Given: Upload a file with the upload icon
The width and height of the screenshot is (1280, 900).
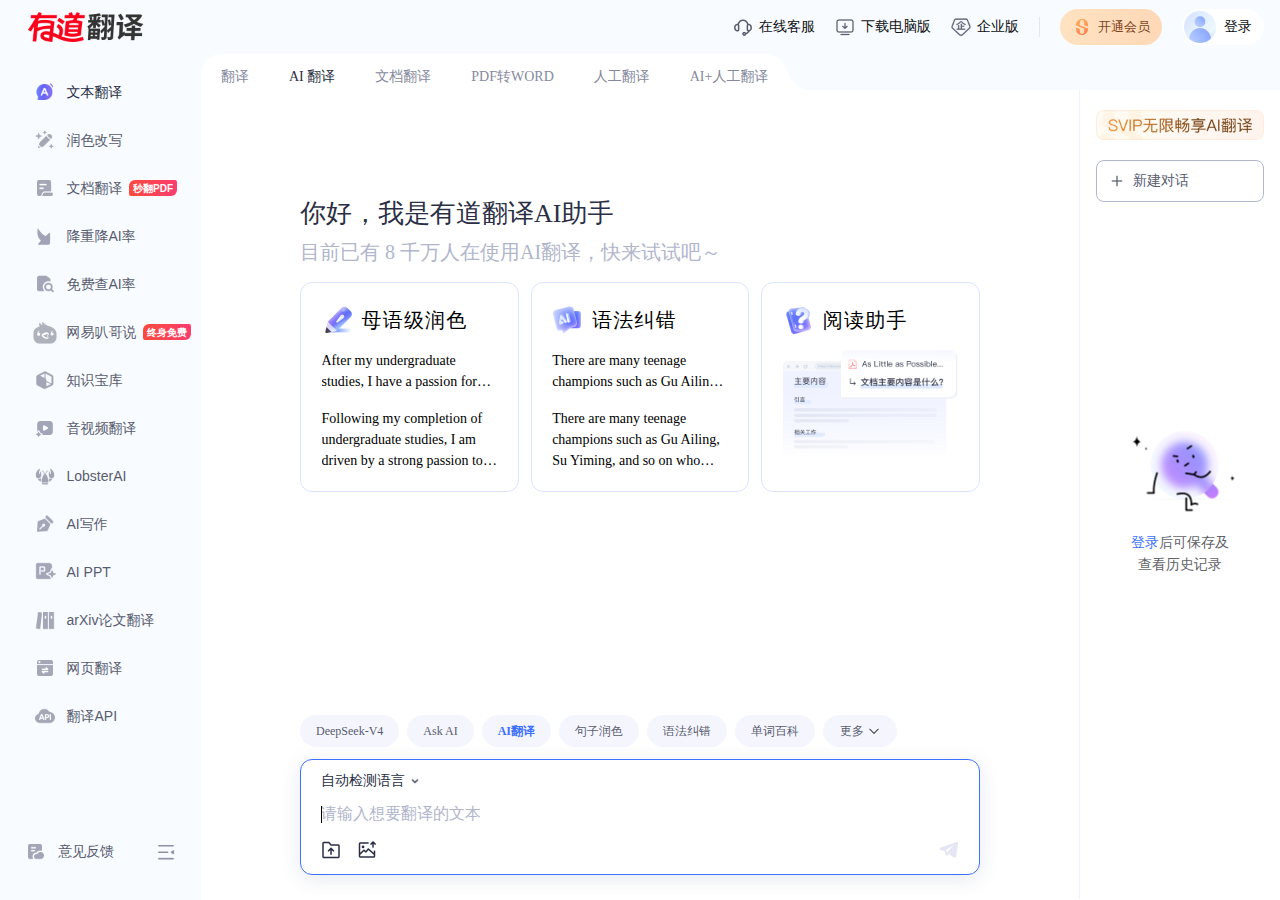Looking at the screenshot, I should point(331,850).
